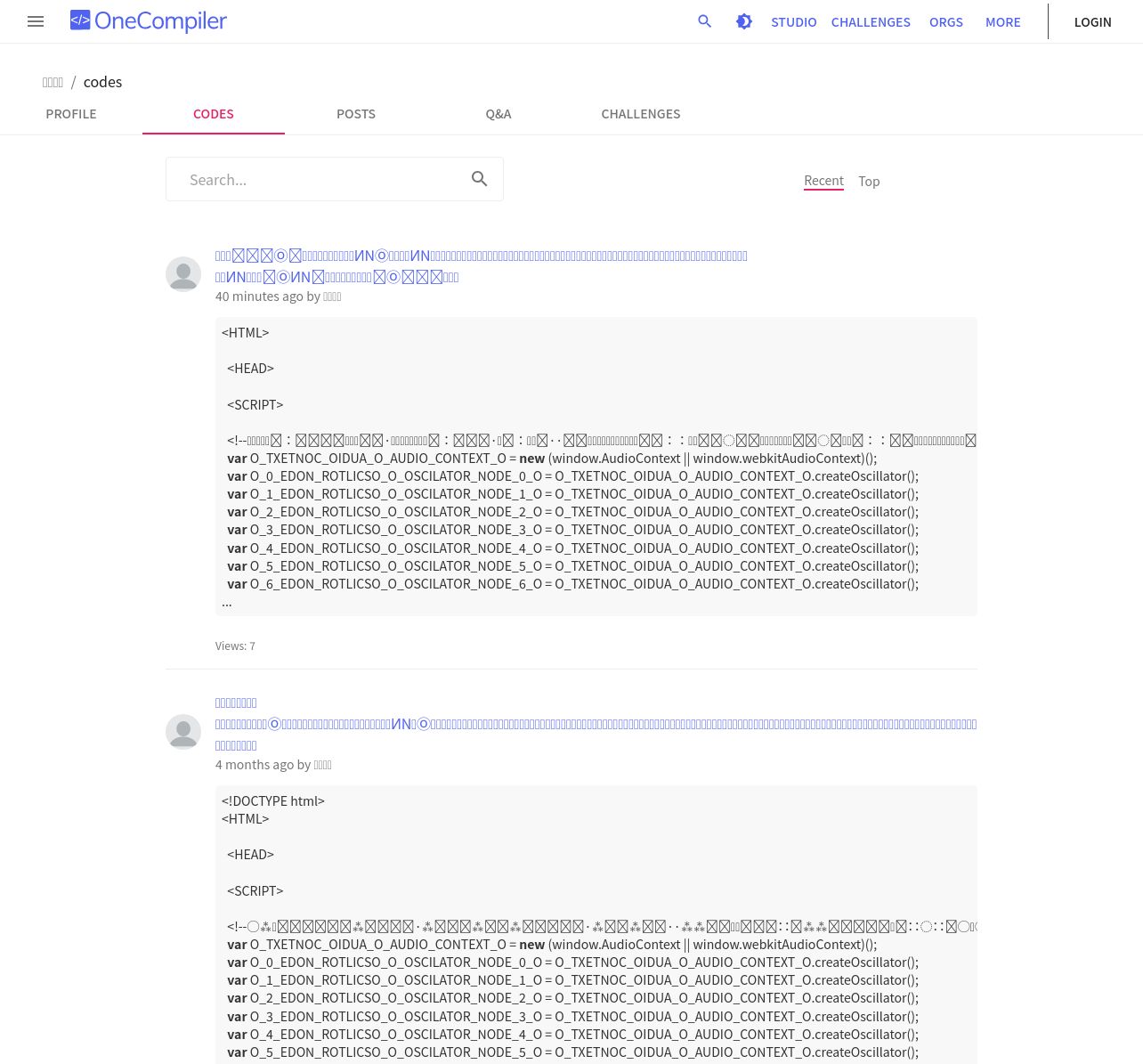Screen dimensions: 1143x1064
Task: Click the avatar of the 4 months ago post
Action: click(x=183, y=732)
